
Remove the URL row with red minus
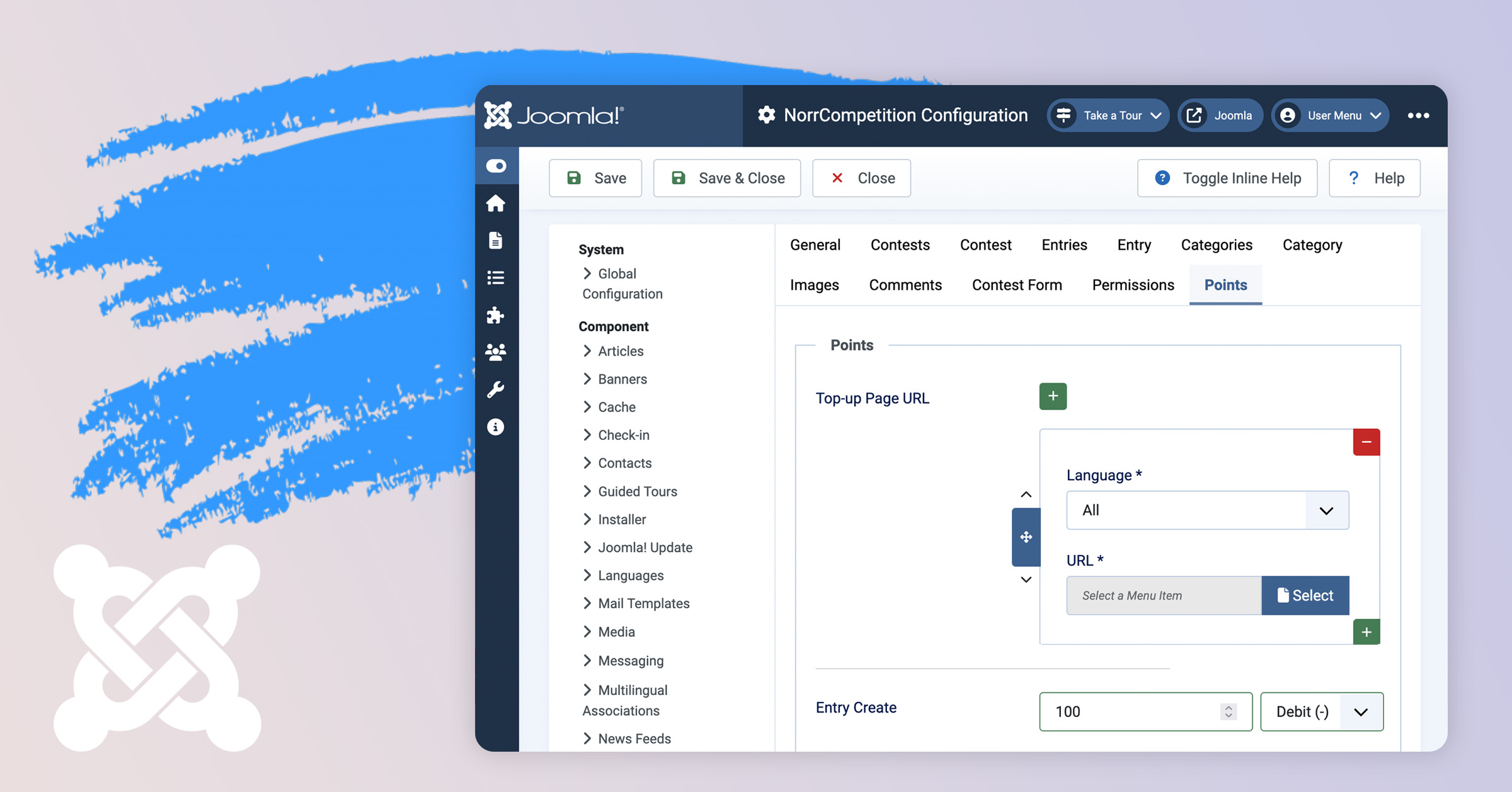[1366, 442]
